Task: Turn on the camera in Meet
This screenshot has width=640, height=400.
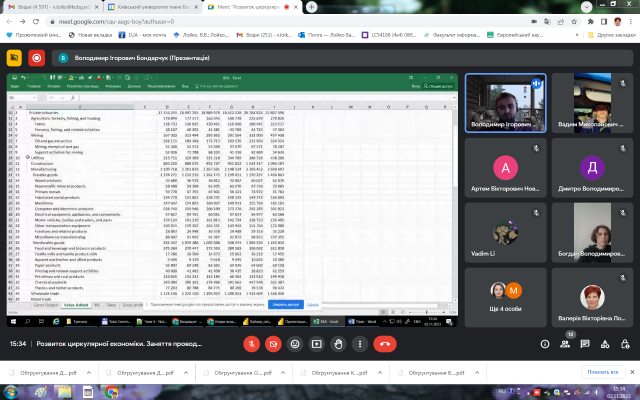Action: [271, 342]
